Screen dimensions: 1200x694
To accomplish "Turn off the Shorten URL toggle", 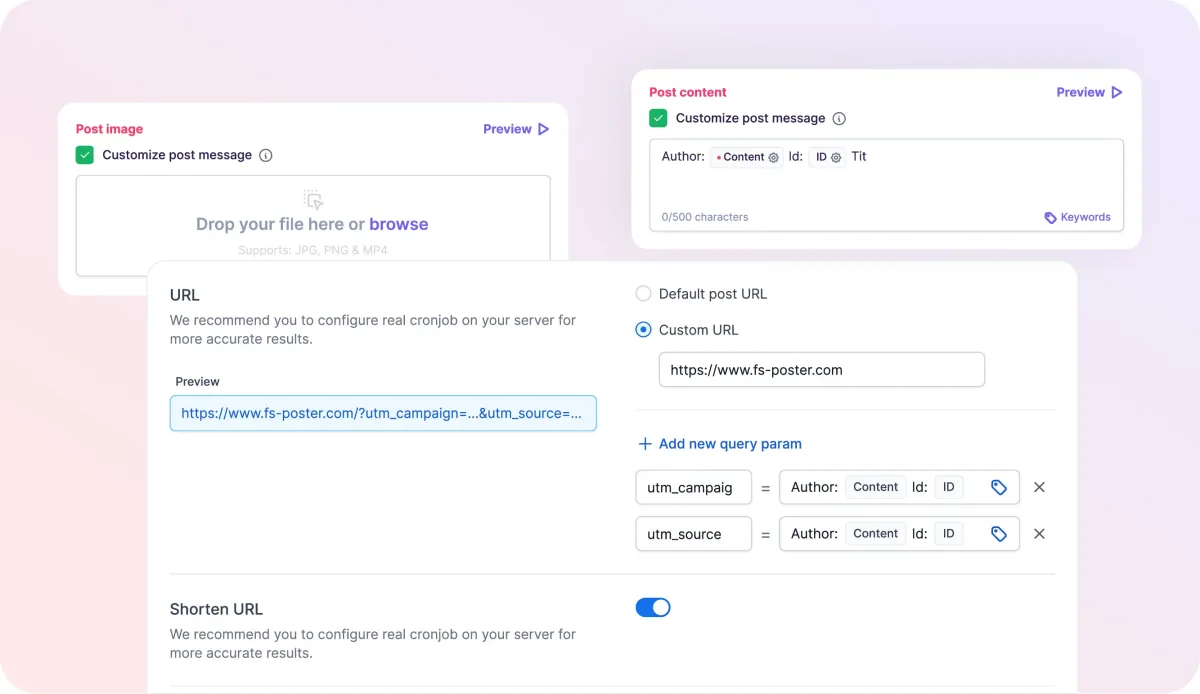I will 653,607.
